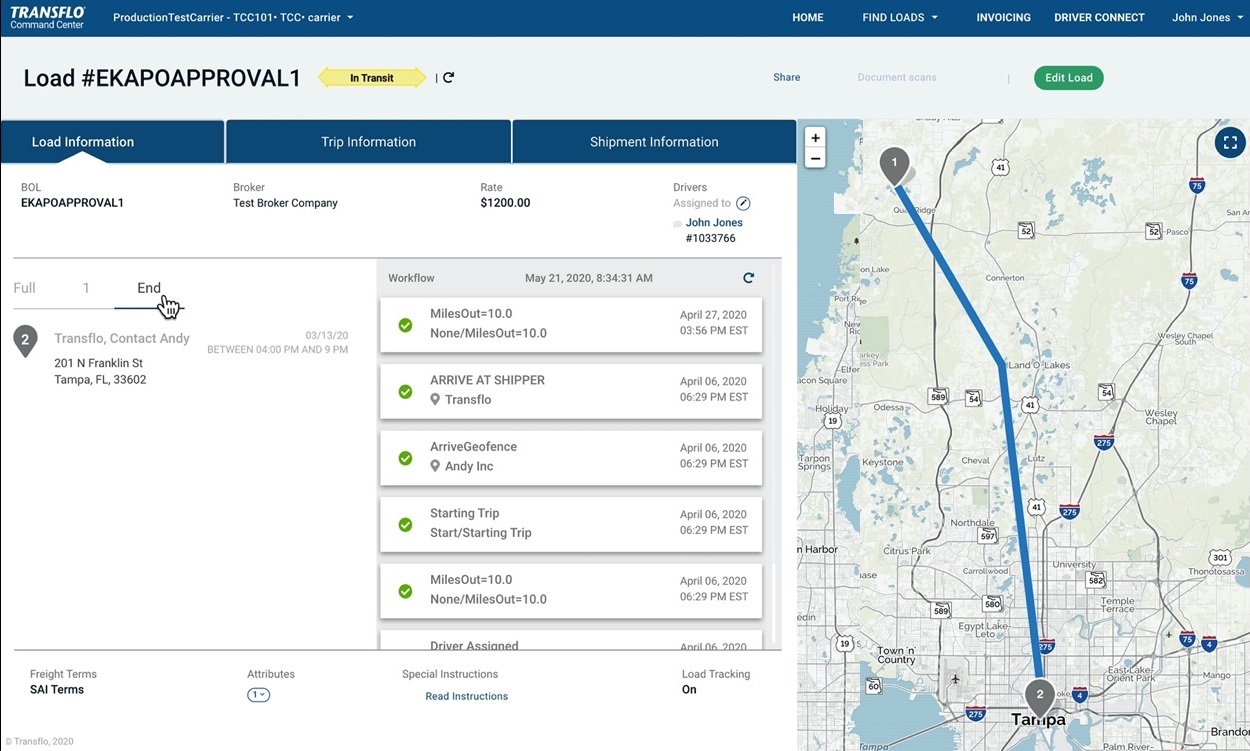Image resolution: width=1250 pixels, height=751 pixels.
Task: Open driver John Jones profile link
Action: [x=714, y=223]
